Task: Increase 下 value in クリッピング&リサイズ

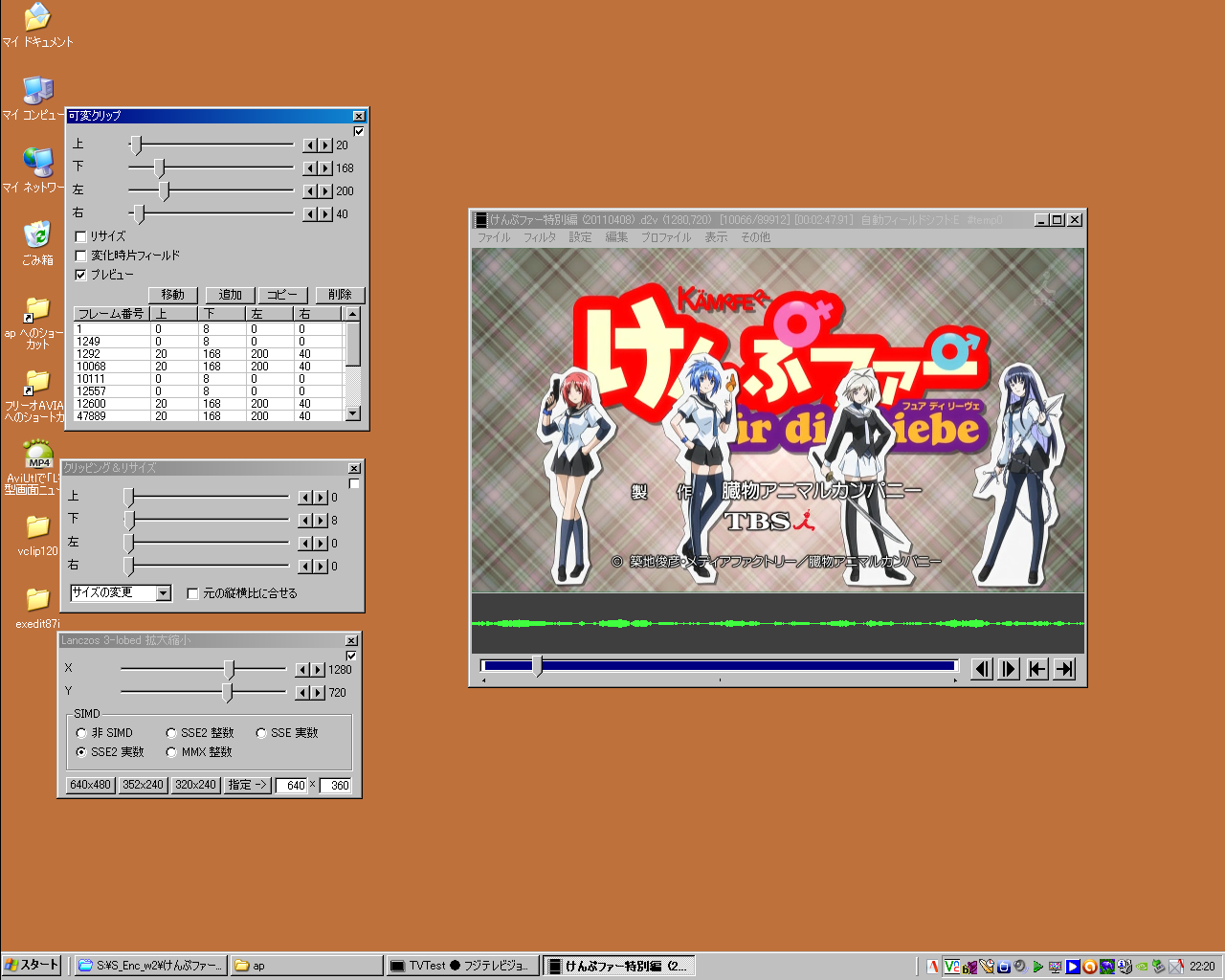Action: pyautogui.click(x=321, y=521)
